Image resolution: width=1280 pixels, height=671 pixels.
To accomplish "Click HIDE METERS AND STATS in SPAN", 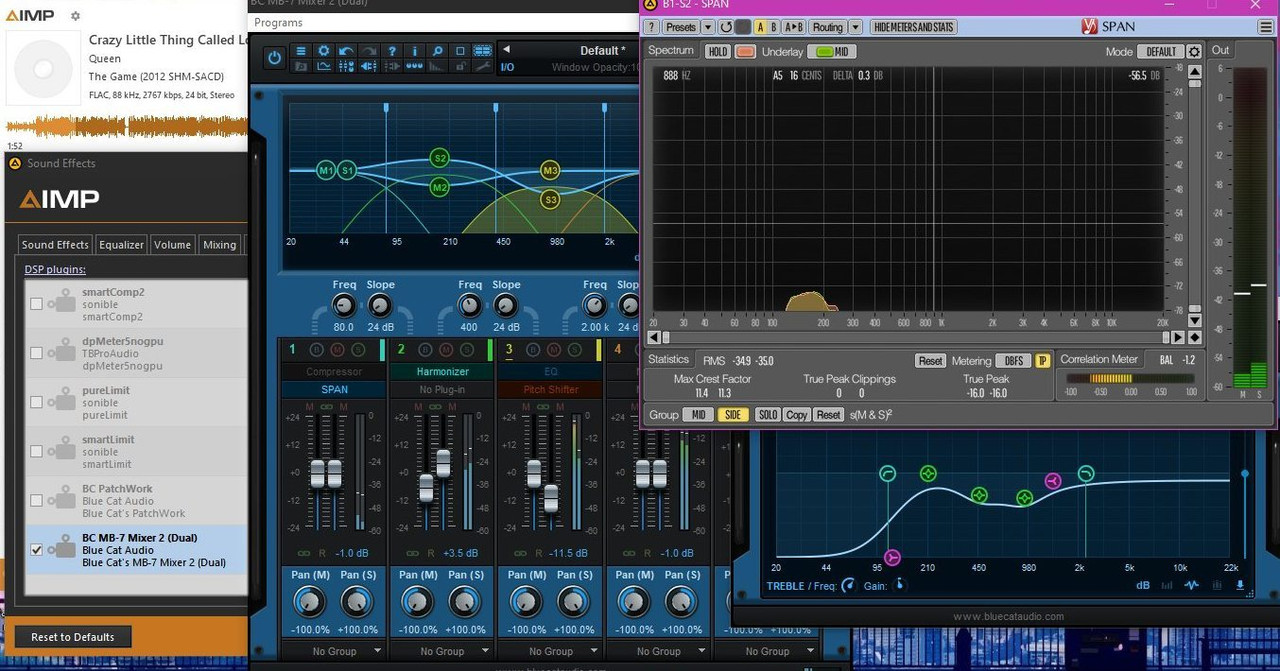I will 913,27.
